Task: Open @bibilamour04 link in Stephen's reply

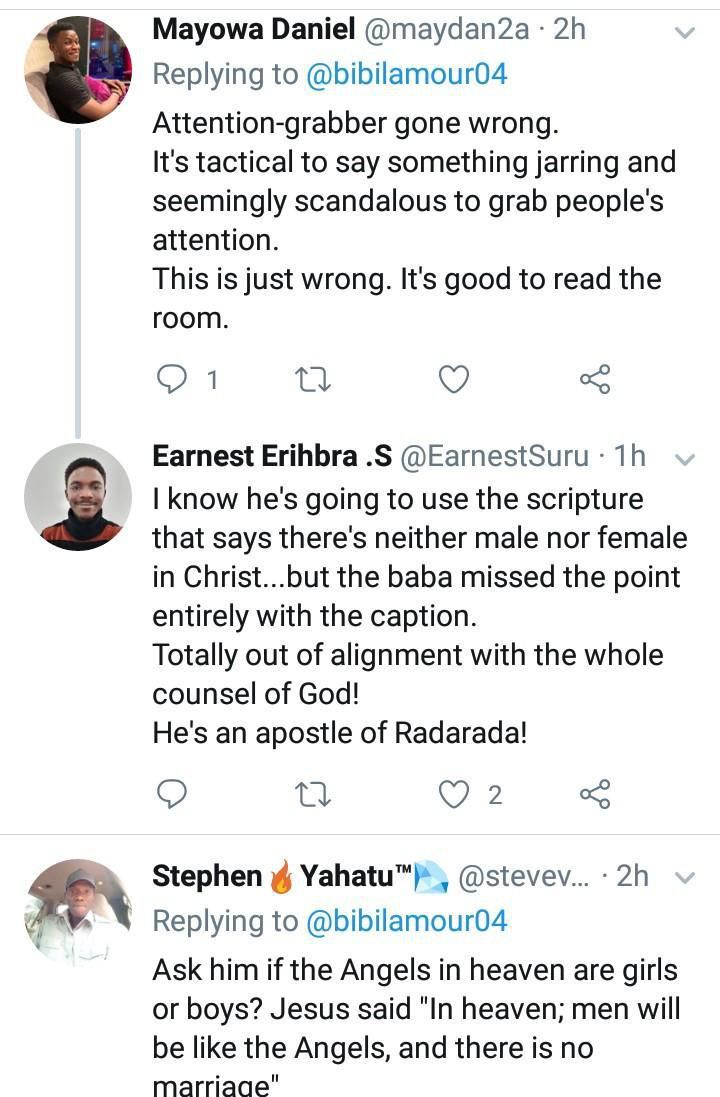Action: point(407,921)
